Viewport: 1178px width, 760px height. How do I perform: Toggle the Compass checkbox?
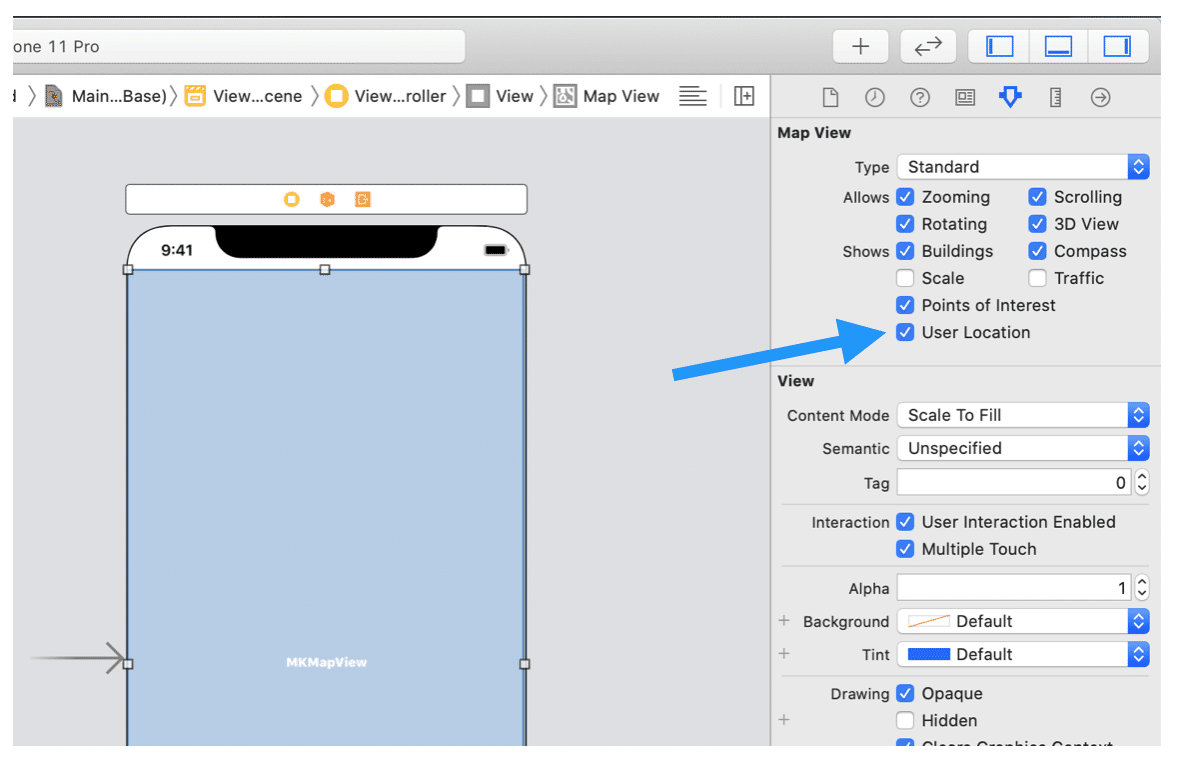coord(1038,251)
